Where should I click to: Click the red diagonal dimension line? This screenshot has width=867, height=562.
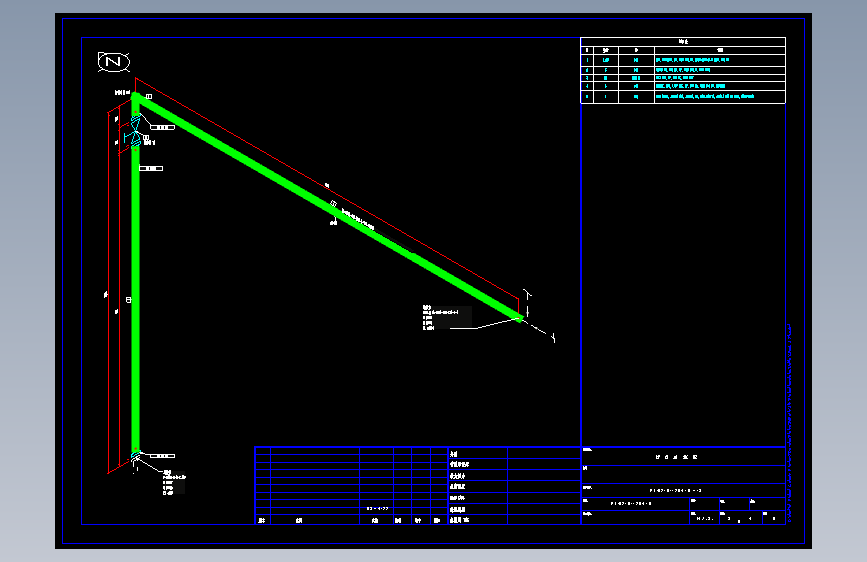click(327, 188)
